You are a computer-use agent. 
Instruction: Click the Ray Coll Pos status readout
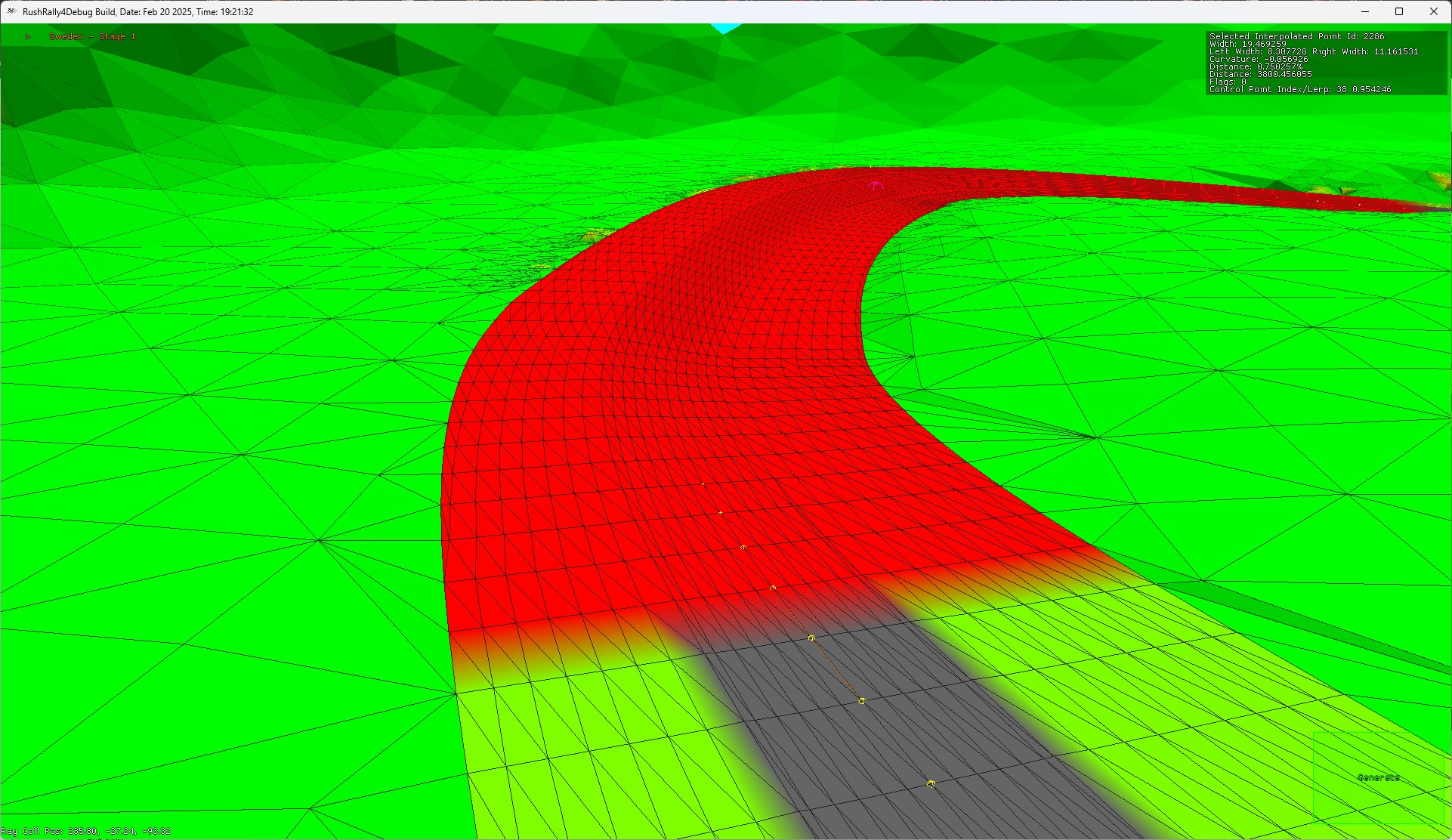(x=85, y=830)
